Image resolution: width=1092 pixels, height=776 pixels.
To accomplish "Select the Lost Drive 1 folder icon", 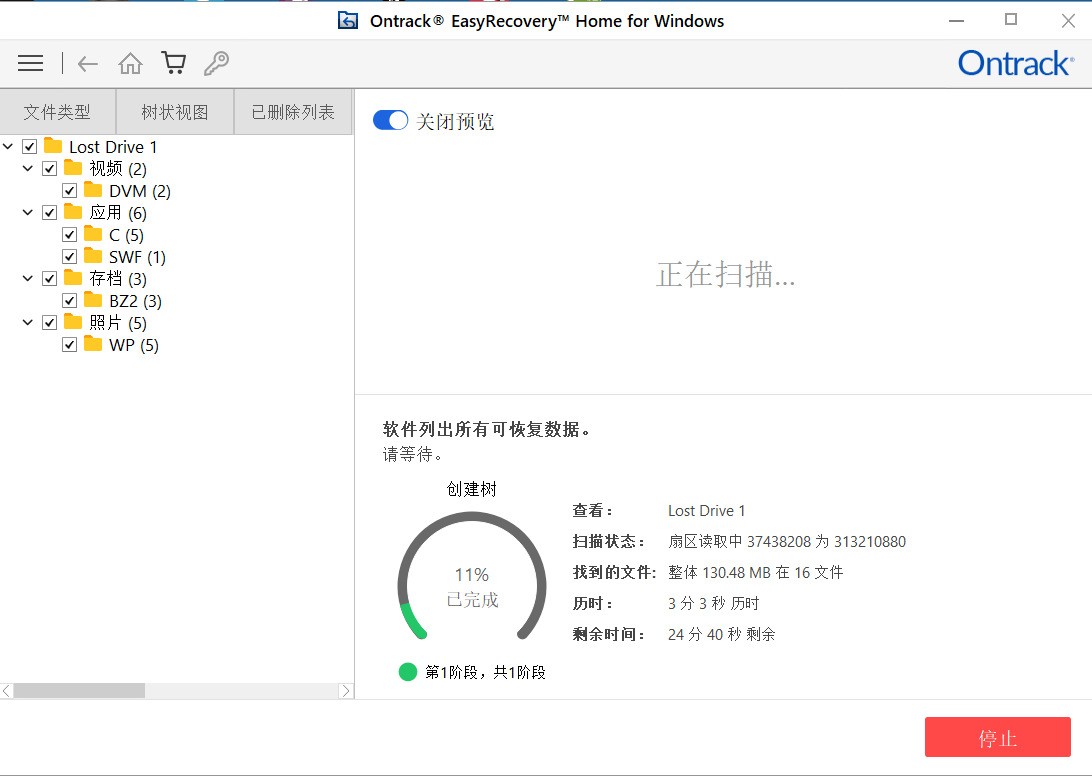I will tap(52, 146).
